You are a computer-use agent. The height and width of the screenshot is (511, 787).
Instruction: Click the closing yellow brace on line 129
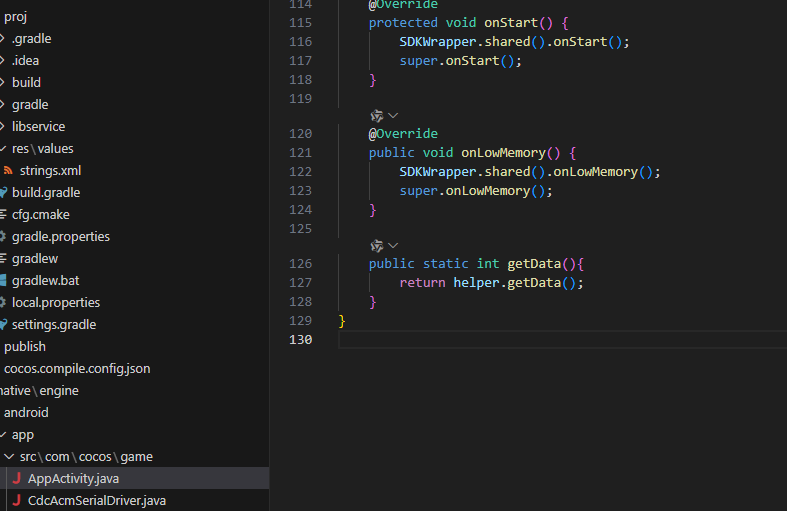pyautogui.click(x=342, y=321)
